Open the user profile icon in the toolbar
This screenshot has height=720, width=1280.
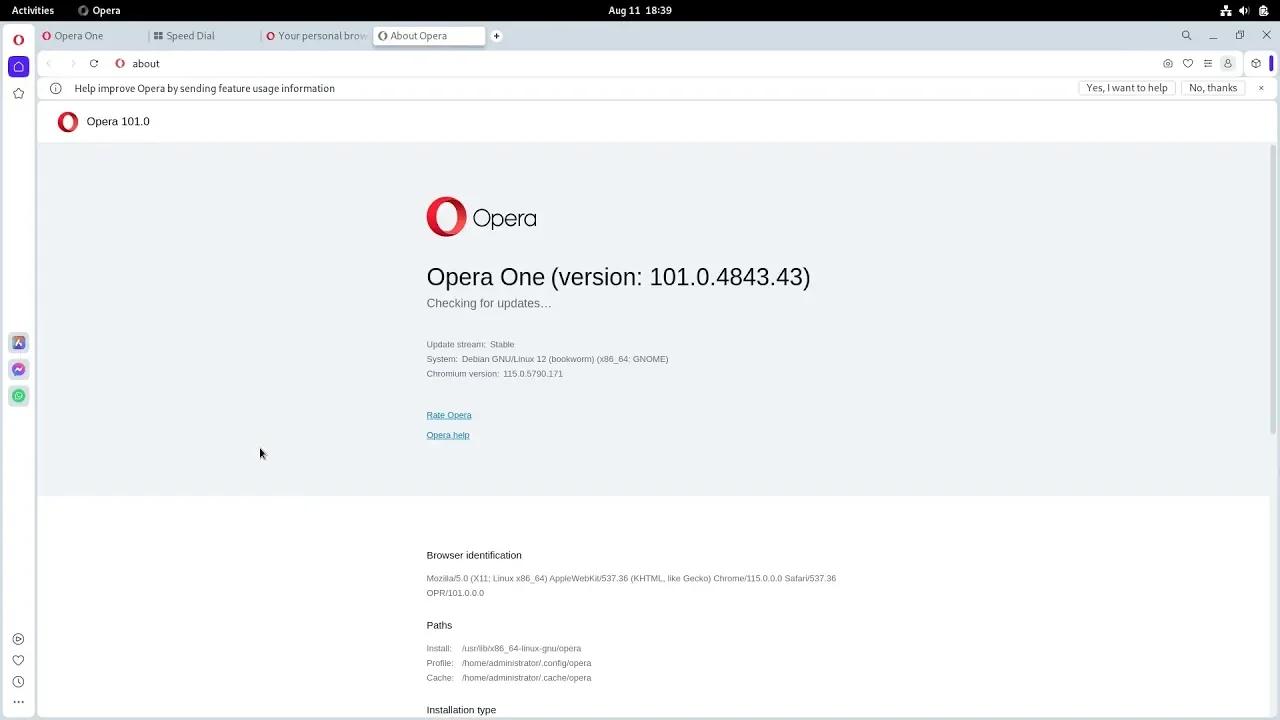click(1228, 63)
